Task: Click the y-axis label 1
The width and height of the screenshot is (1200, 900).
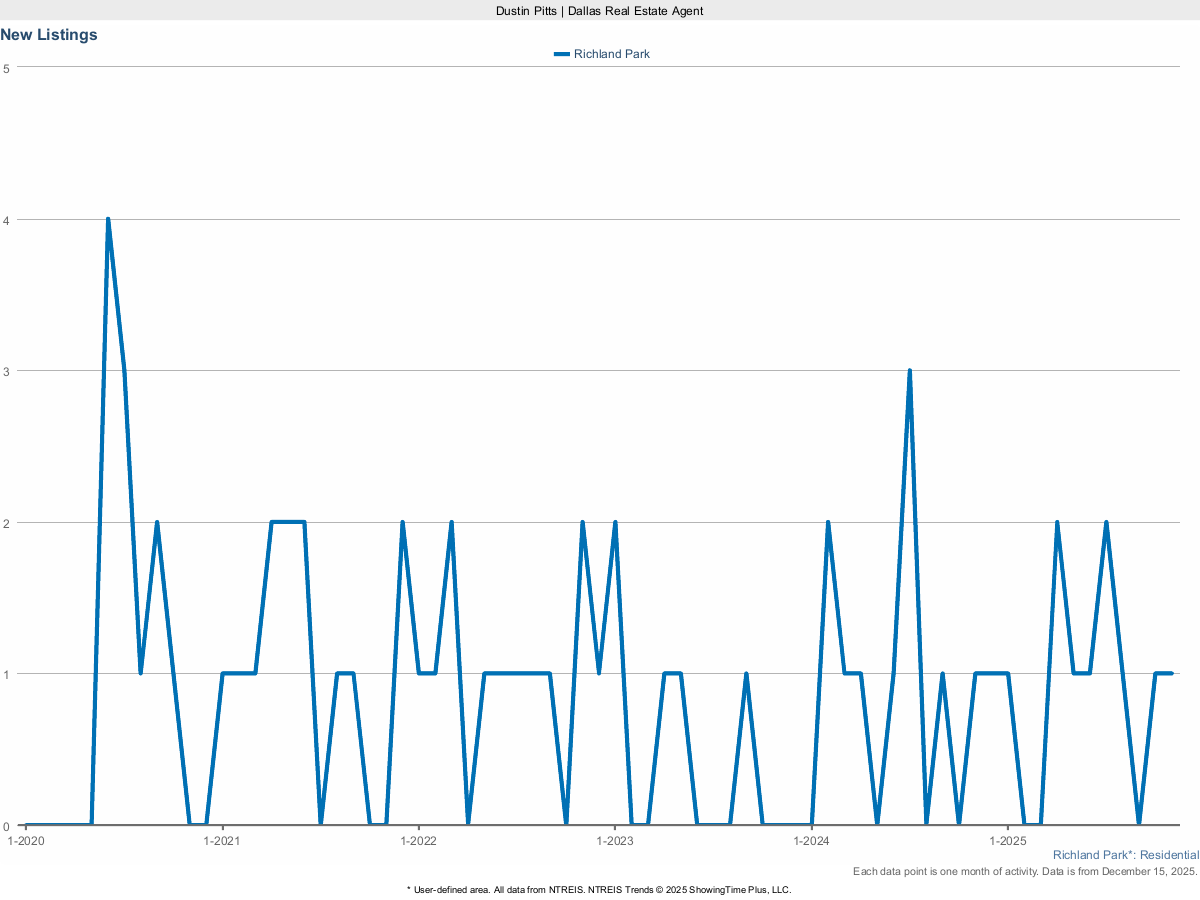Action: 7,674
